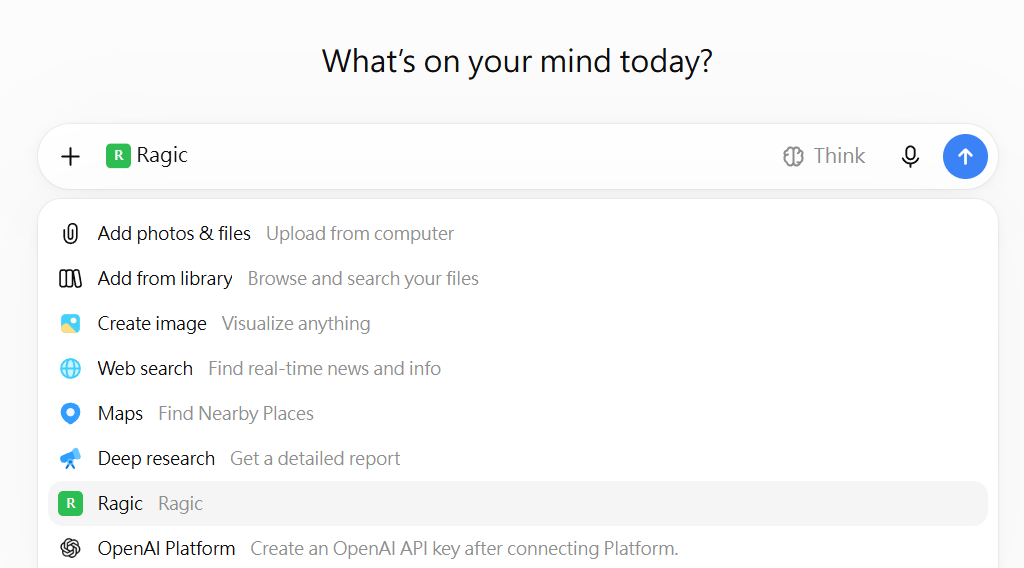Image resolution: width=1024 pixels, height=568 pixels.
Task: Click the gray Ragic description in menu row
Action: (x=180, y=504)
